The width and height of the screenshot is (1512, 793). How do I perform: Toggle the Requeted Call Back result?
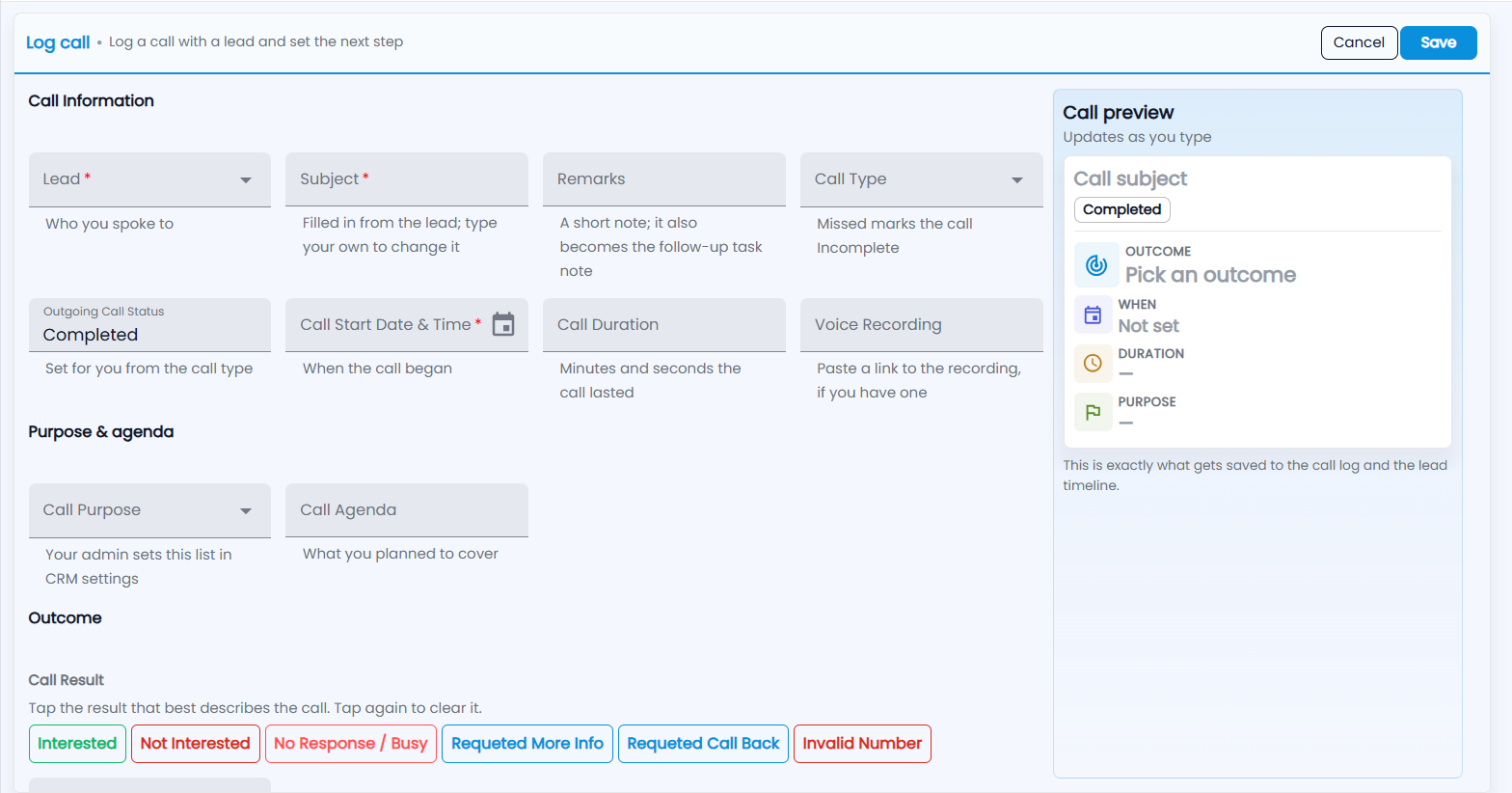pyautogui.click(x=703, y=744)
